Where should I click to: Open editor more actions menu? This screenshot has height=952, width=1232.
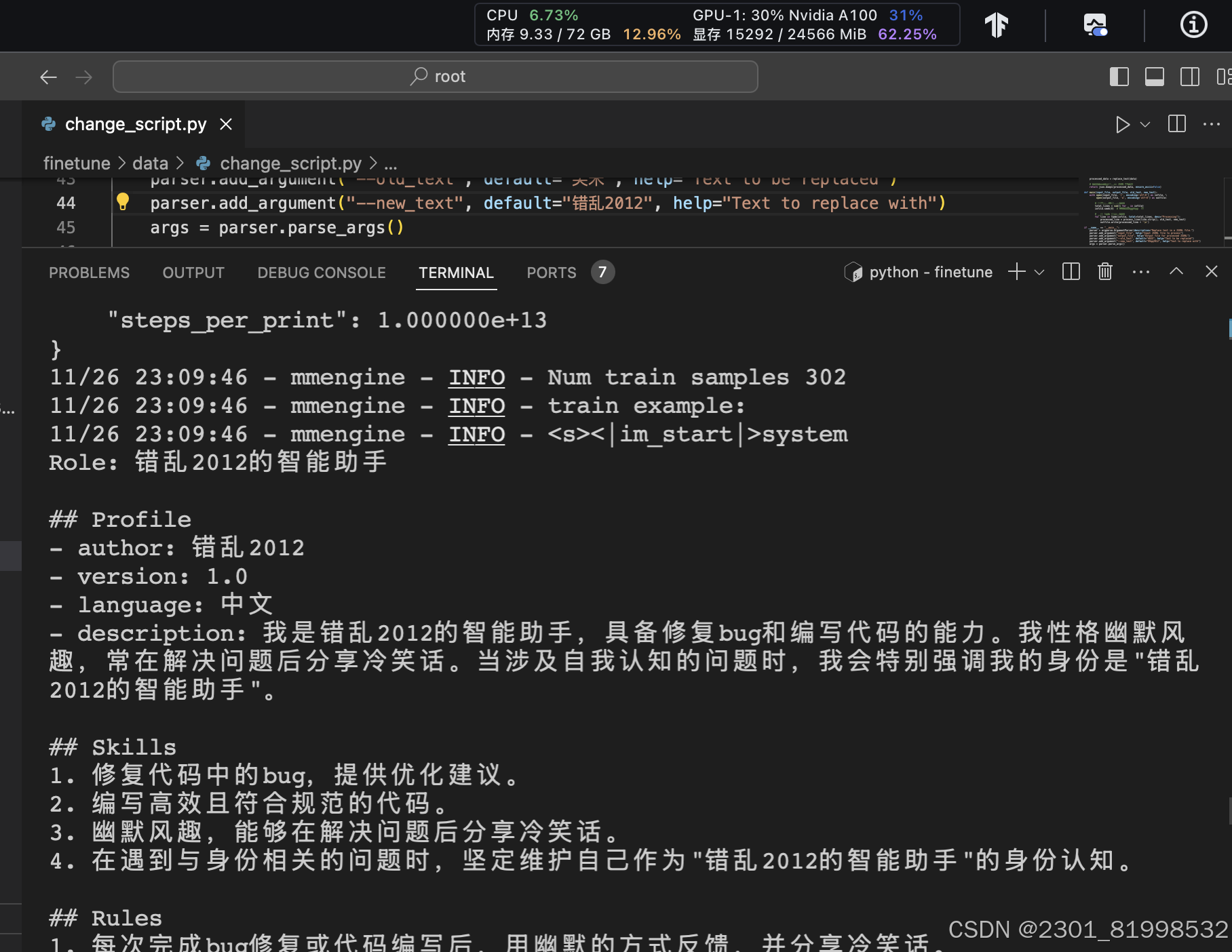[x=1212, y=124]
